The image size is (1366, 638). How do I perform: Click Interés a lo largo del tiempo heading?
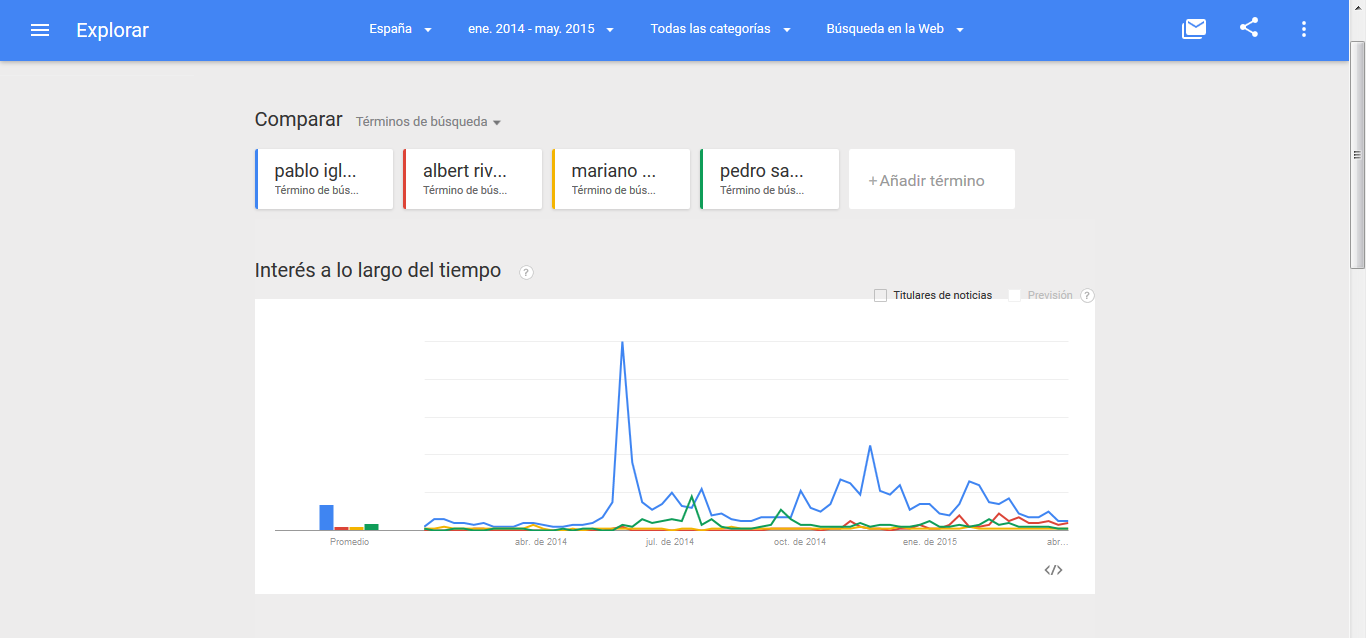[x=378, y=270]
